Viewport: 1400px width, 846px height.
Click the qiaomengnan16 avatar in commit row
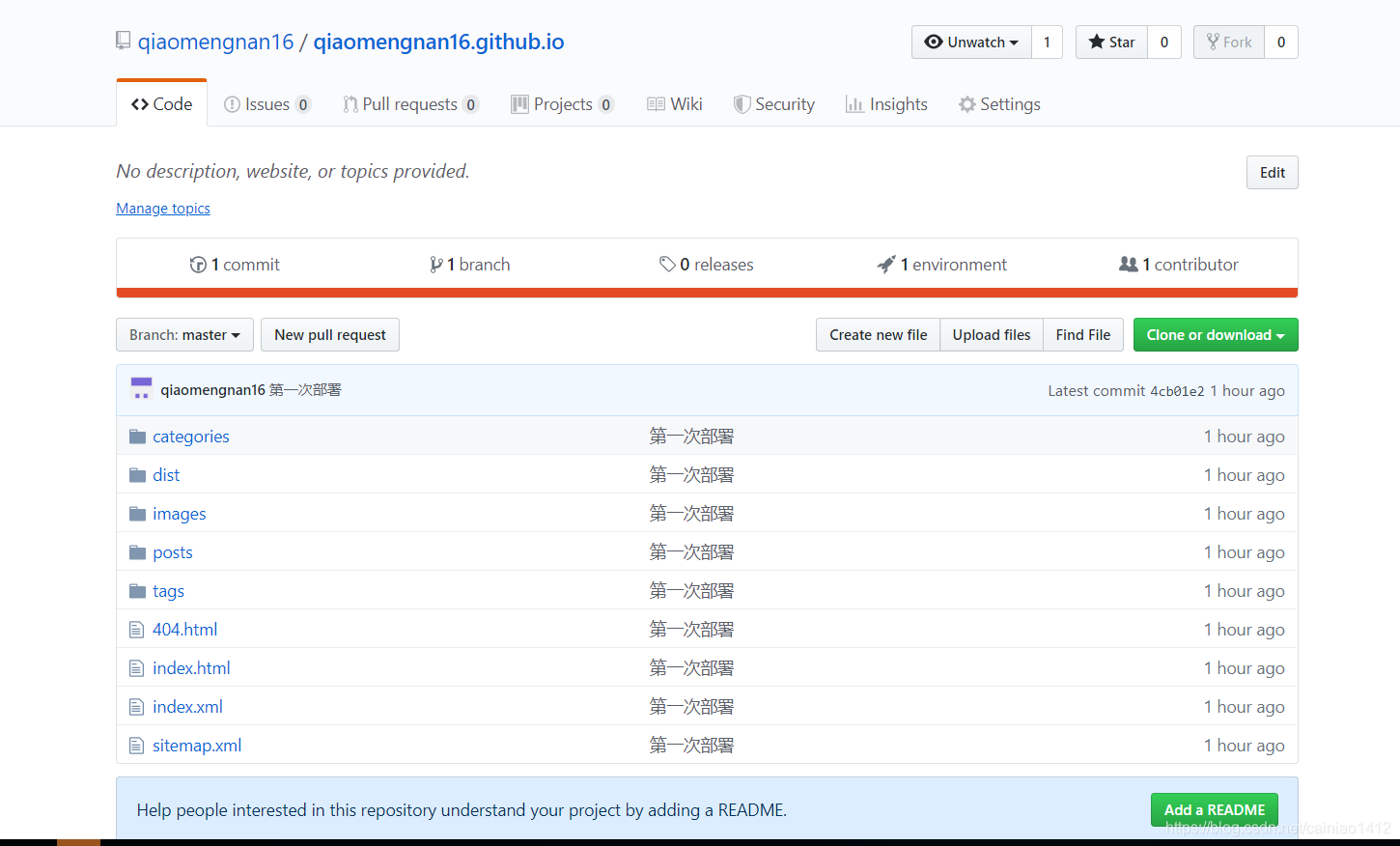point(142,389)
